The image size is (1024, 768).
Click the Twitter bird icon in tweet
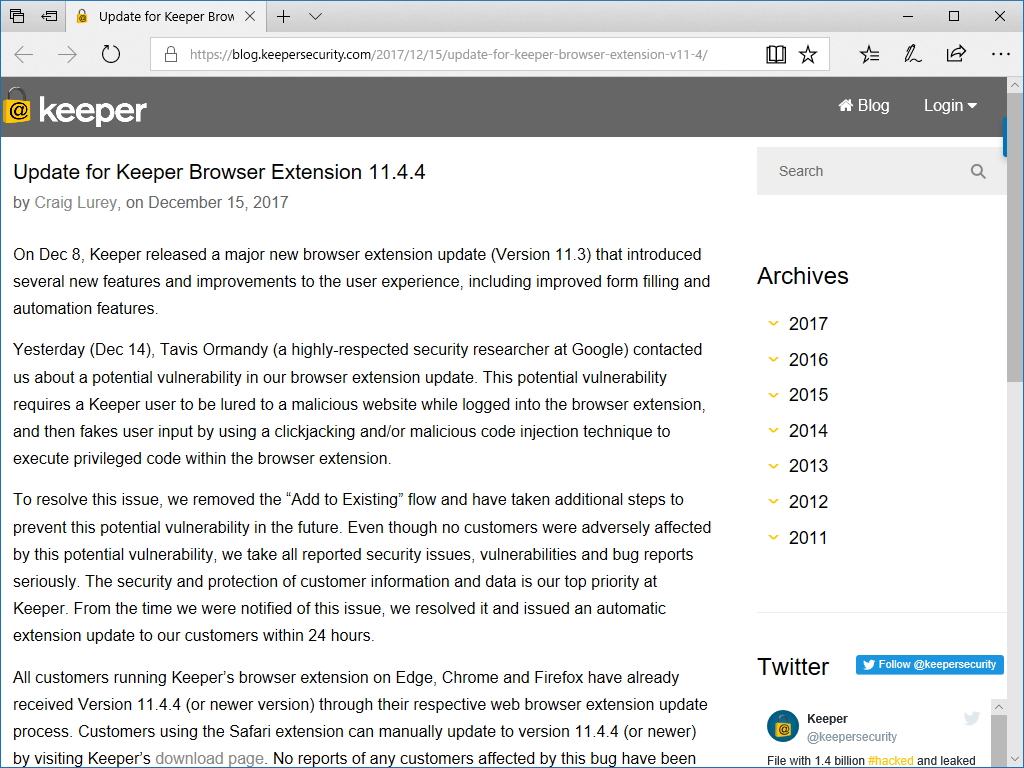point(972,718)
